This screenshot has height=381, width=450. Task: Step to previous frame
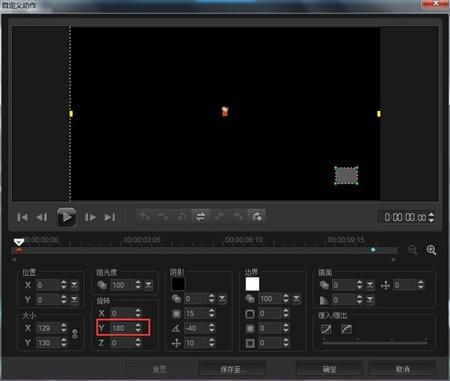click(x=42, y=217)
